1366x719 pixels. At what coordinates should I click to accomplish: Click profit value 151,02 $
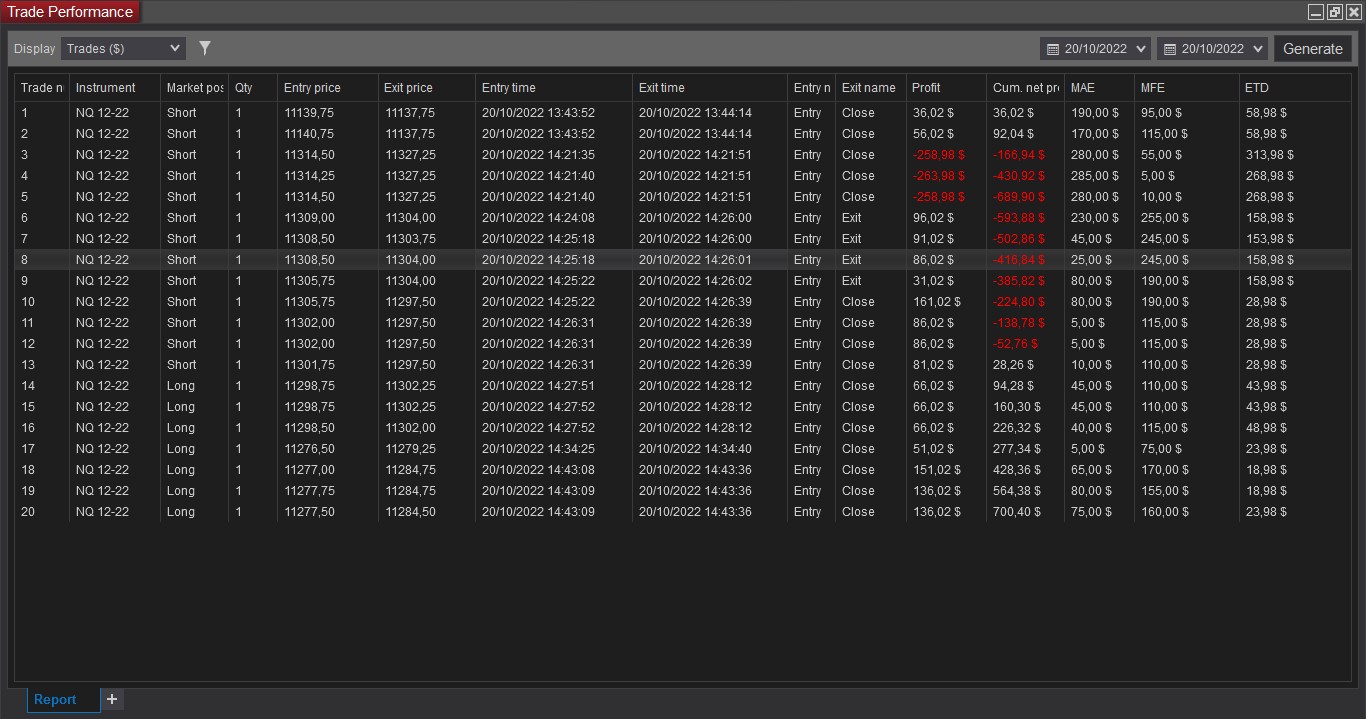[x=936, y=470]
